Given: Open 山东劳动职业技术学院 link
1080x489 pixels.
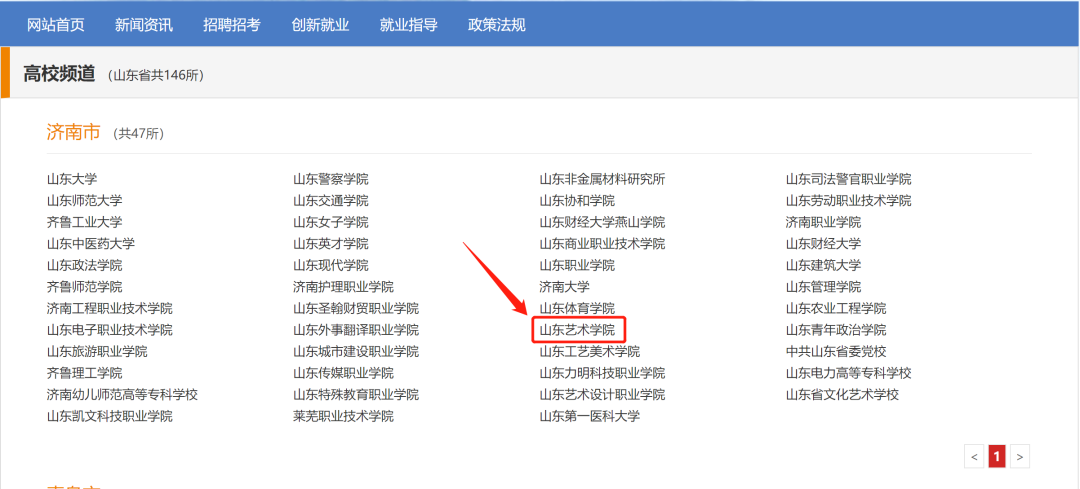Looking at the screenshot, I should 849,201.
